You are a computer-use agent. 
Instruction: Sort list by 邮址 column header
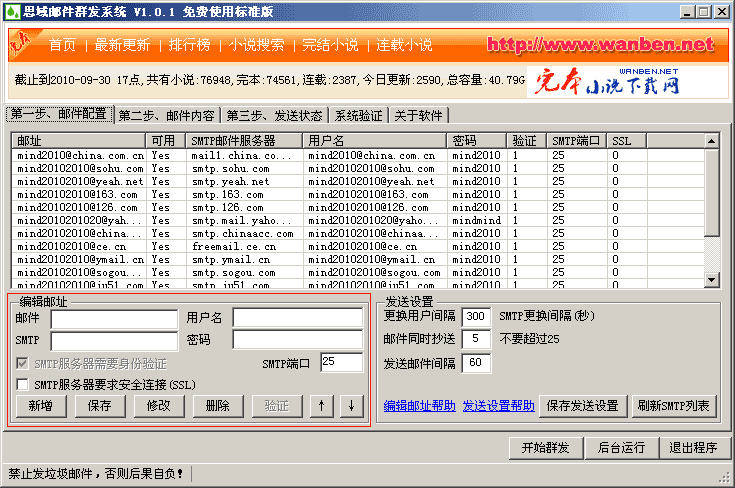(x=79, y=141)
